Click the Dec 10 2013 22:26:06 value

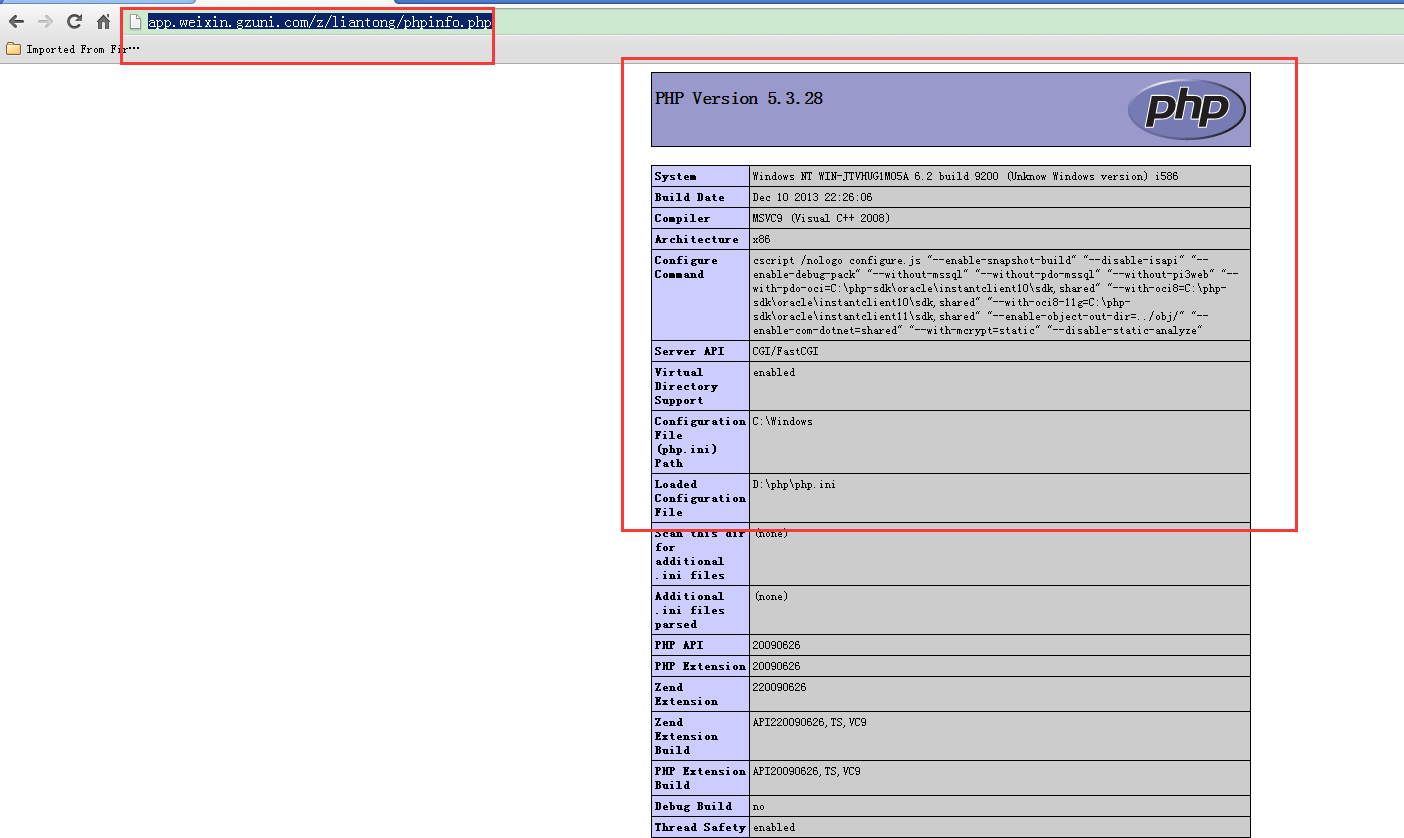(x=812, y=197)
